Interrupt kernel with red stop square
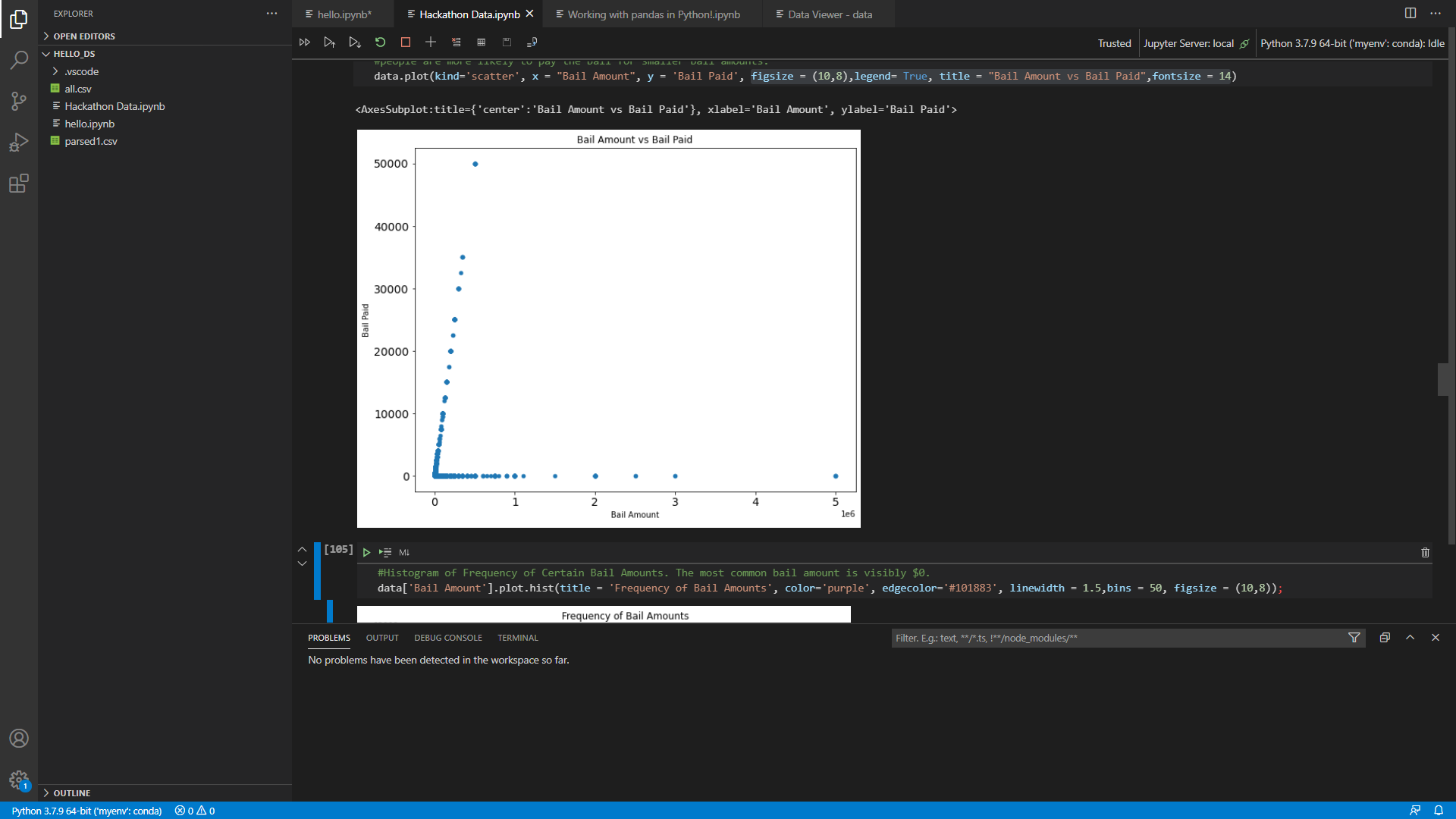 [406, 42]
